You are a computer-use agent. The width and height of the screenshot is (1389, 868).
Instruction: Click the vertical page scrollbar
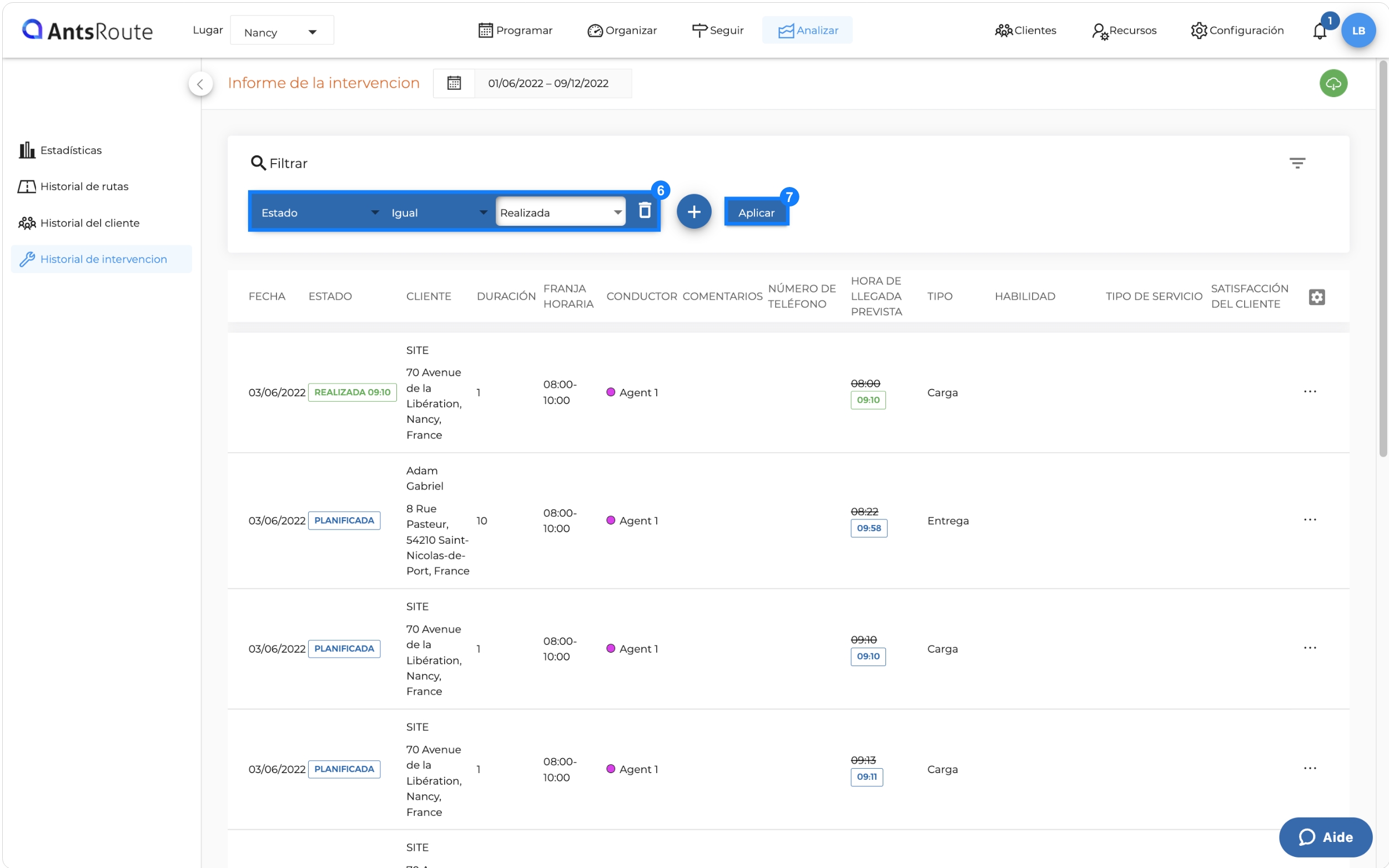[x=1382, y=258]
